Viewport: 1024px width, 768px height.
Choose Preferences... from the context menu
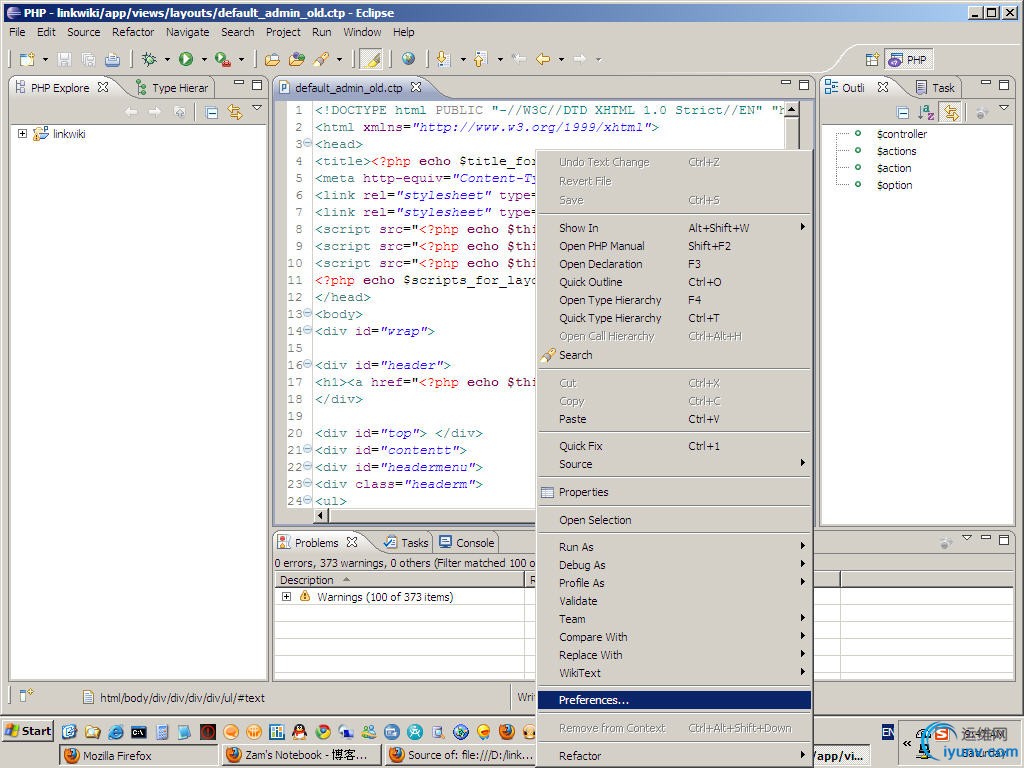[x=674, y=700]
